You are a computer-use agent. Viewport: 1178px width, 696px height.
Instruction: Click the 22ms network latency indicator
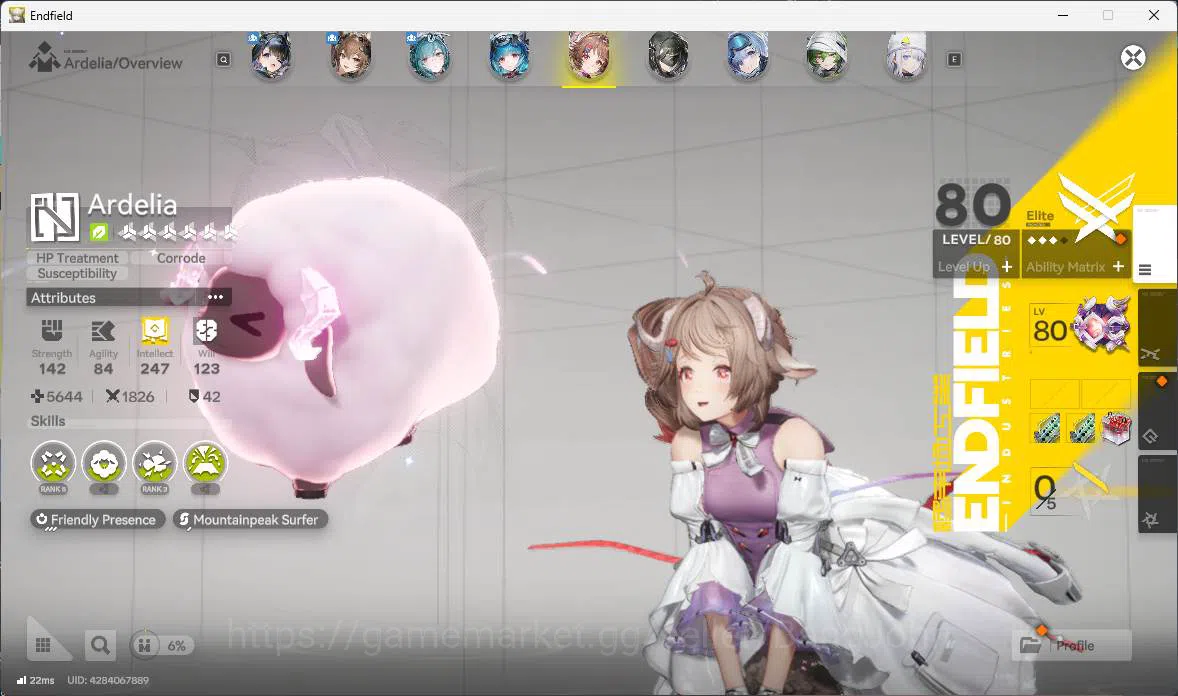point(35,680)
